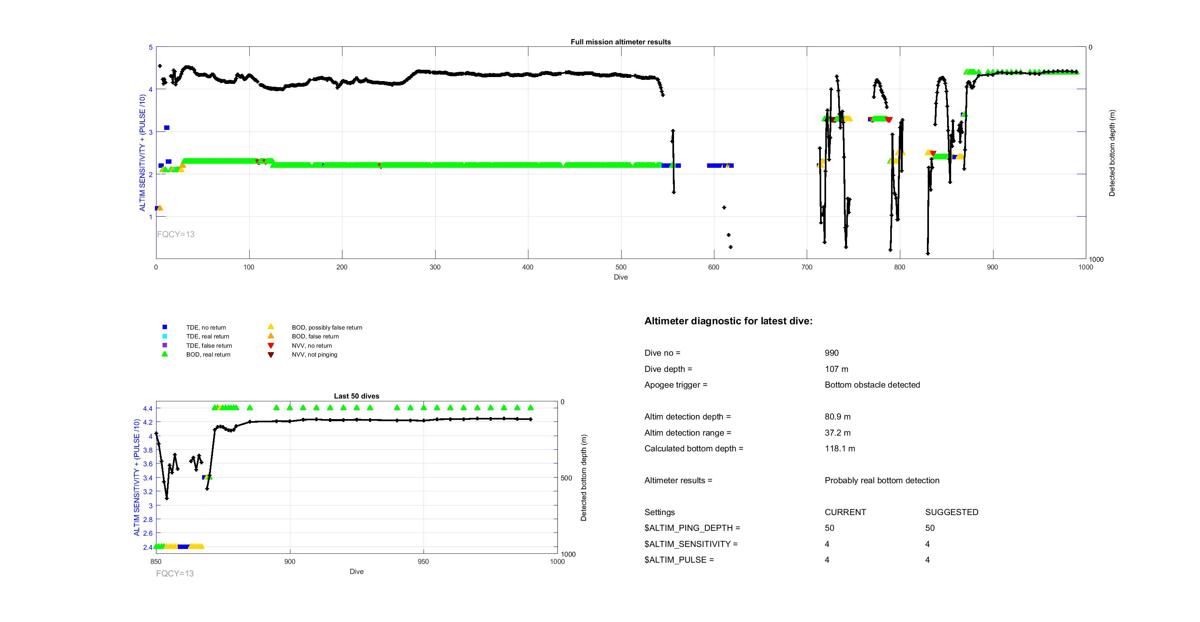Click the orange triangle beside 'BOD, false return'
Image resolution: width=1200 pixels, height=622 pixels.
tap(270, 336)
